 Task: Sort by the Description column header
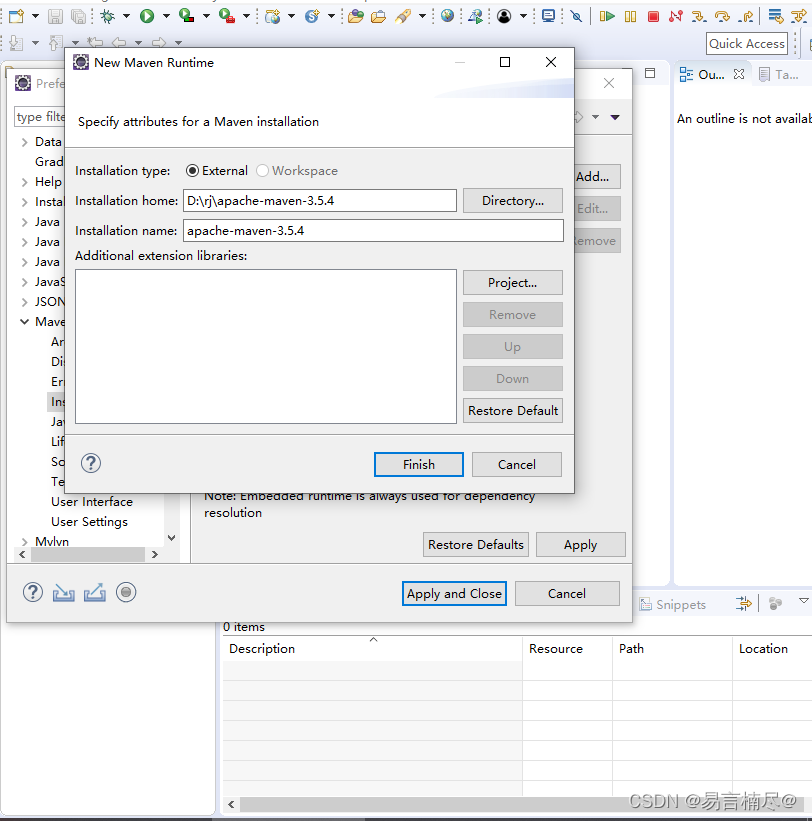point(372,649)
